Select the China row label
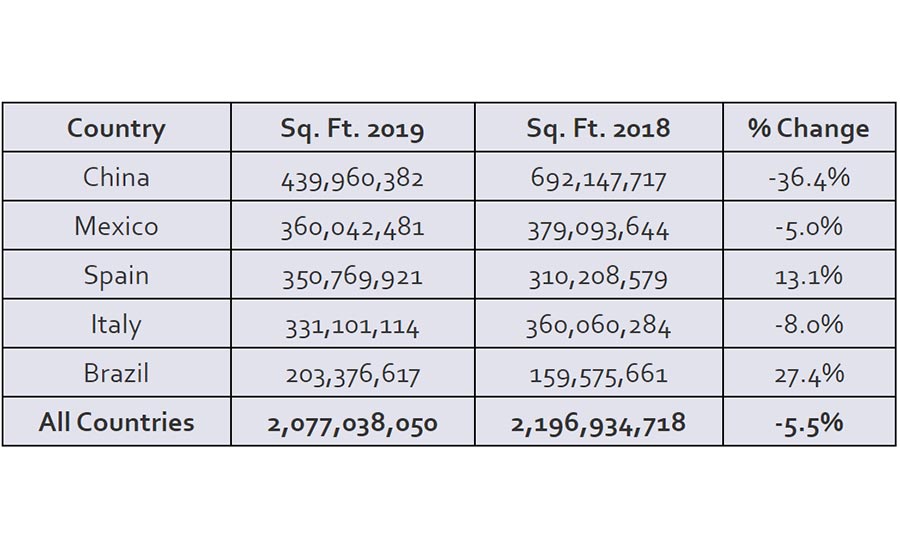 click(x=116, y=178)
